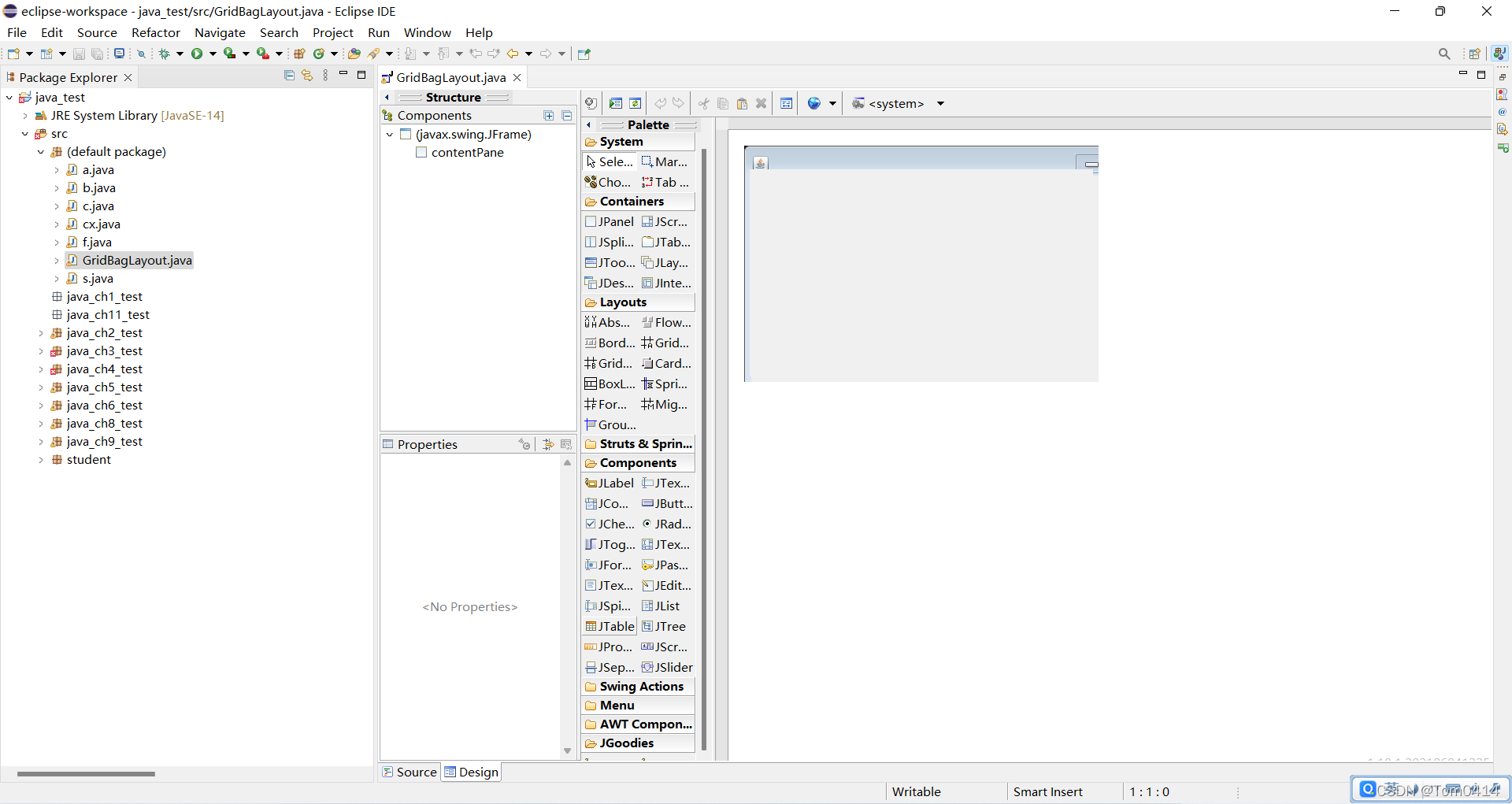Collapse all Components in Structure panel
Image resolution: width=1512 pixels, height=804 pixels.
(x=567, y=116)
